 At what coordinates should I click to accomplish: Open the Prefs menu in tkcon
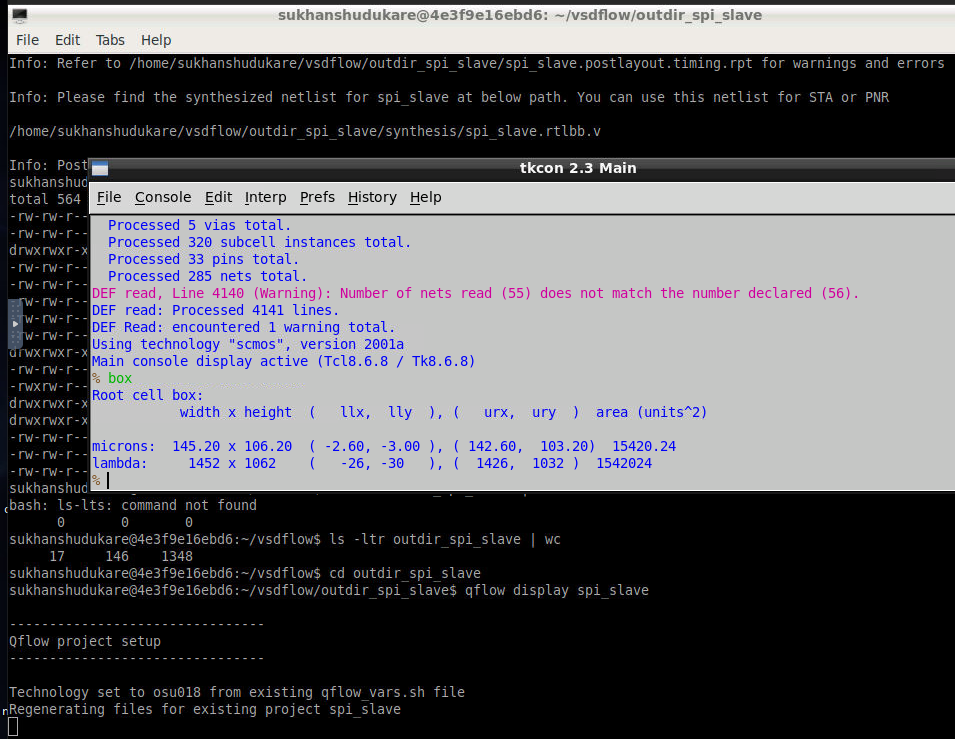317,197
